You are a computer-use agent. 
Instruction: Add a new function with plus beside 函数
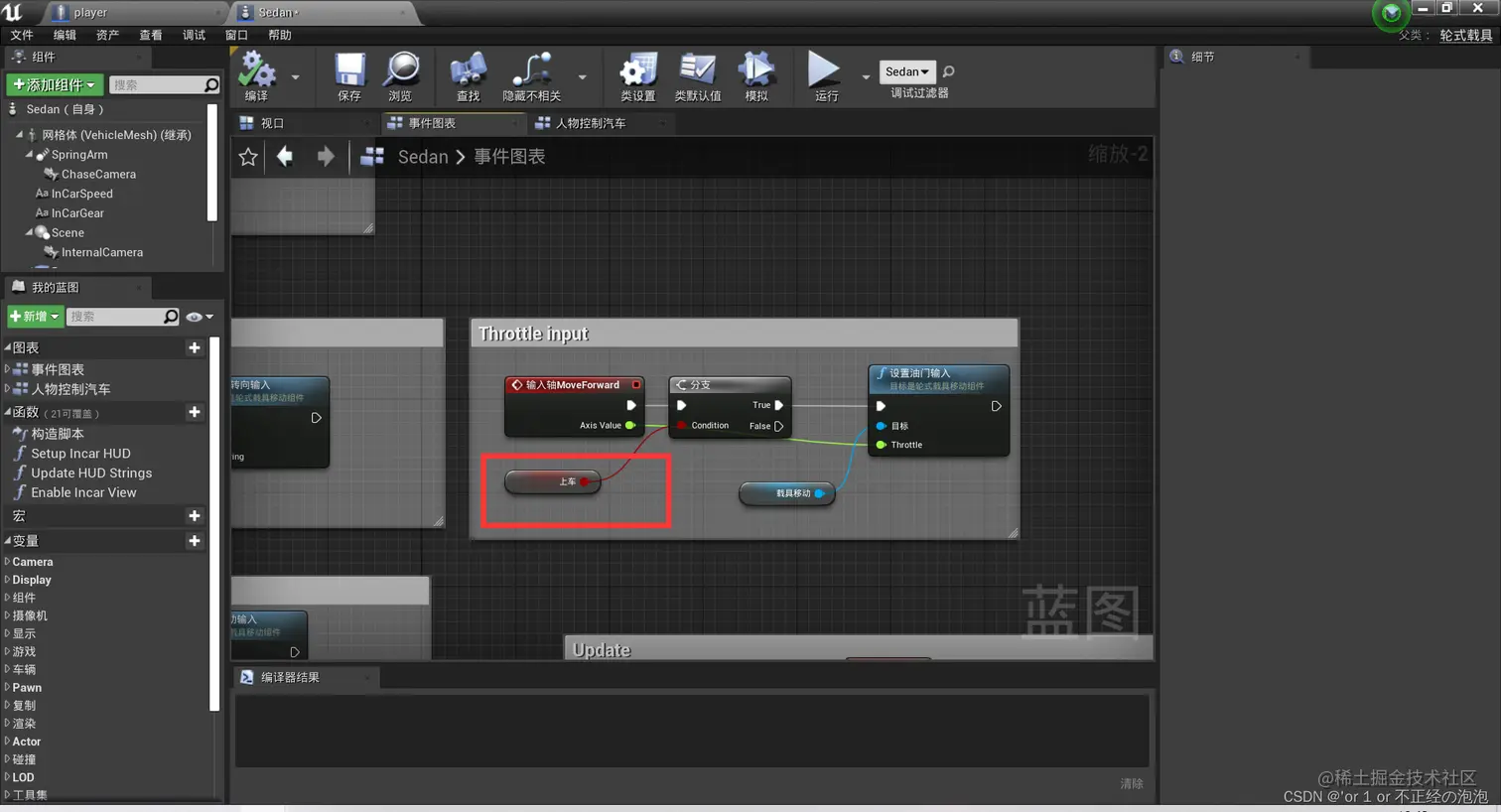tap(195, 412)
